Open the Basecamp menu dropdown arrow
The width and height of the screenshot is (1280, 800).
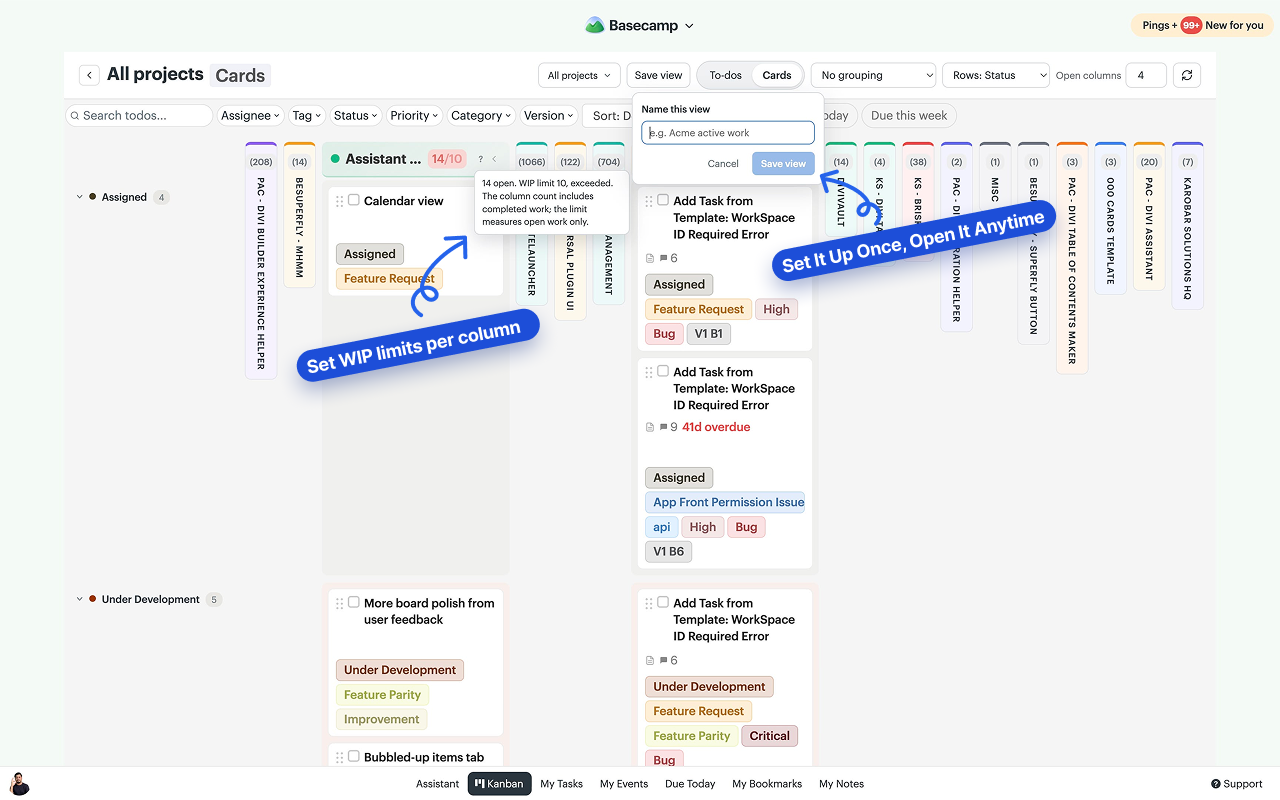tap(689, 26)
